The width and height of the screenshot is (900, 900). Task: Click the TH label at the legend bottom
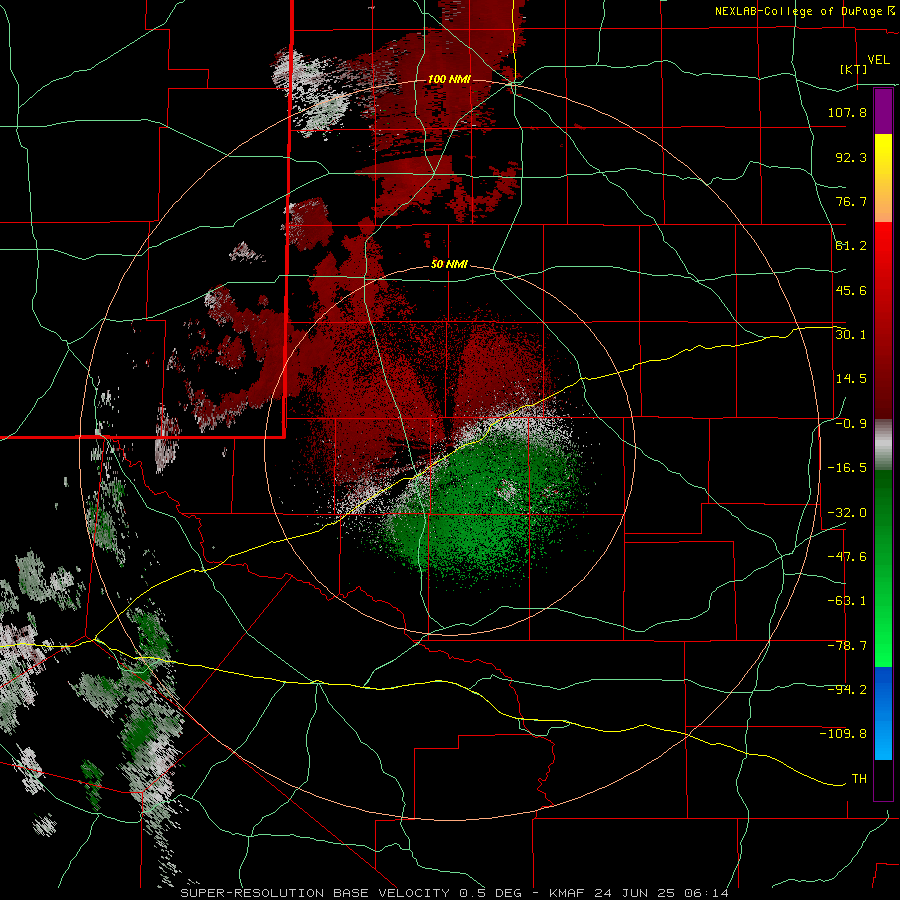[859, 779]
